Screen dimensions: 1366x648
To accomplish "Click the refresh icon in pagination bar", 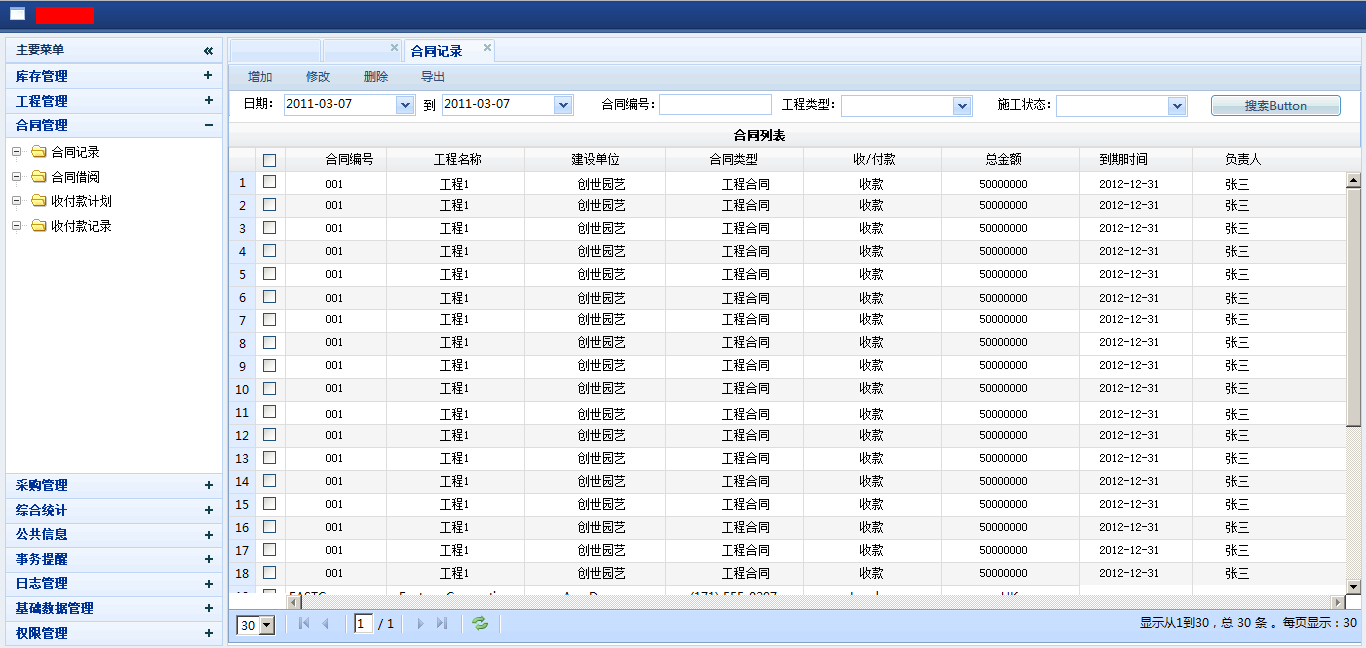I will 481,624.
